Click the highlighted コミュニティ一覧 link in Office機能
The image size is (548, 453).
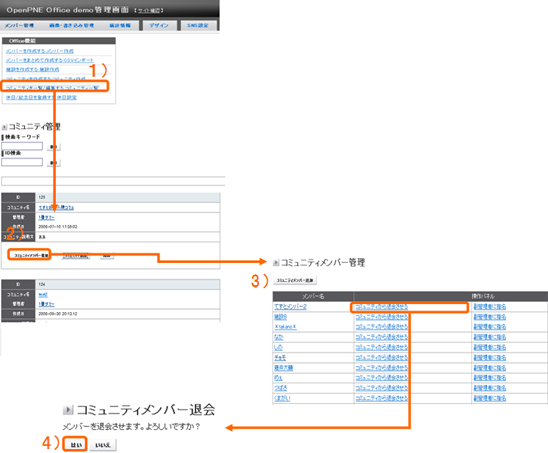pos(52,87)
